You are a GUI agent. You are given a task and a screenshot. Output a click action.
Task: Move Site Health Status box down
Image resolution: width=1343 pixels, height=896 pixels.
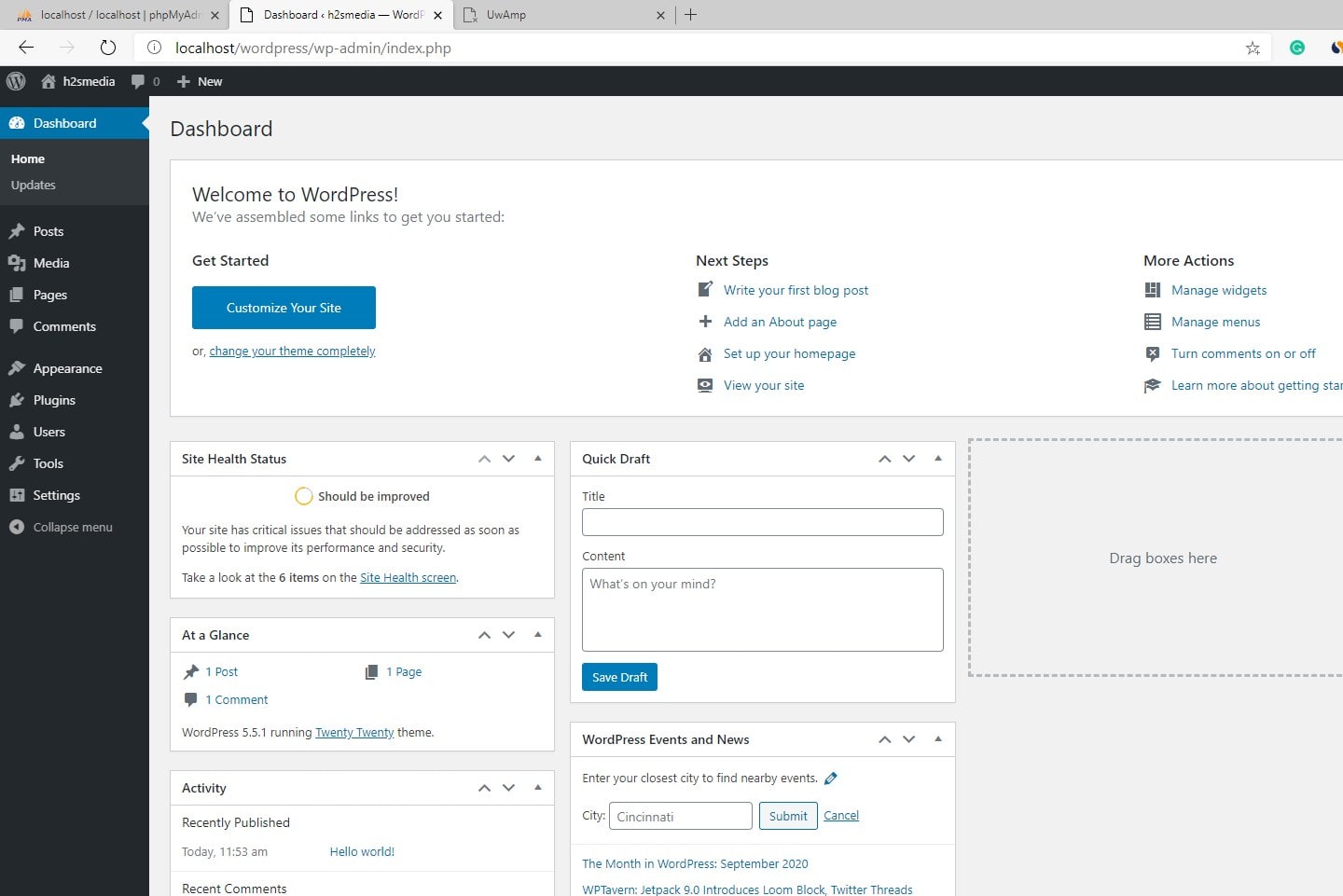(508, 459)
